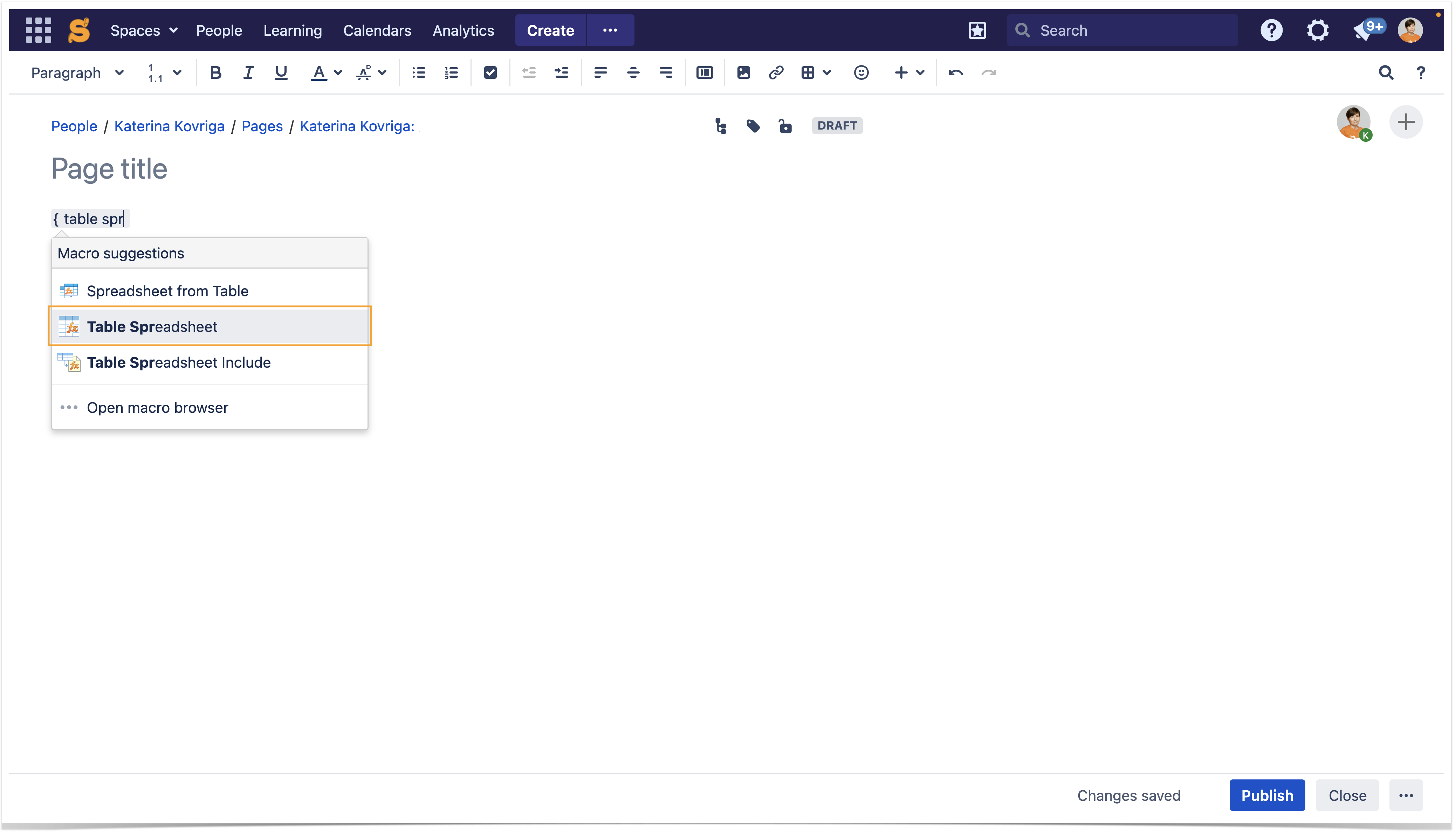Viewport: 1456px width, 833px height.
Task: Insert a task list checkbox
Action: (490, 73)
